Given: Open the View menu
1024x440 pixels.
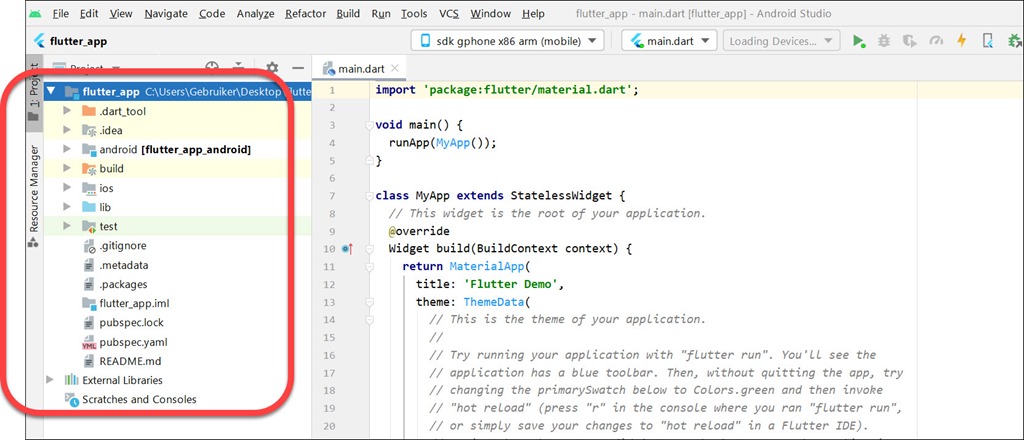Looking at the screenshot, I should (121, 14).
